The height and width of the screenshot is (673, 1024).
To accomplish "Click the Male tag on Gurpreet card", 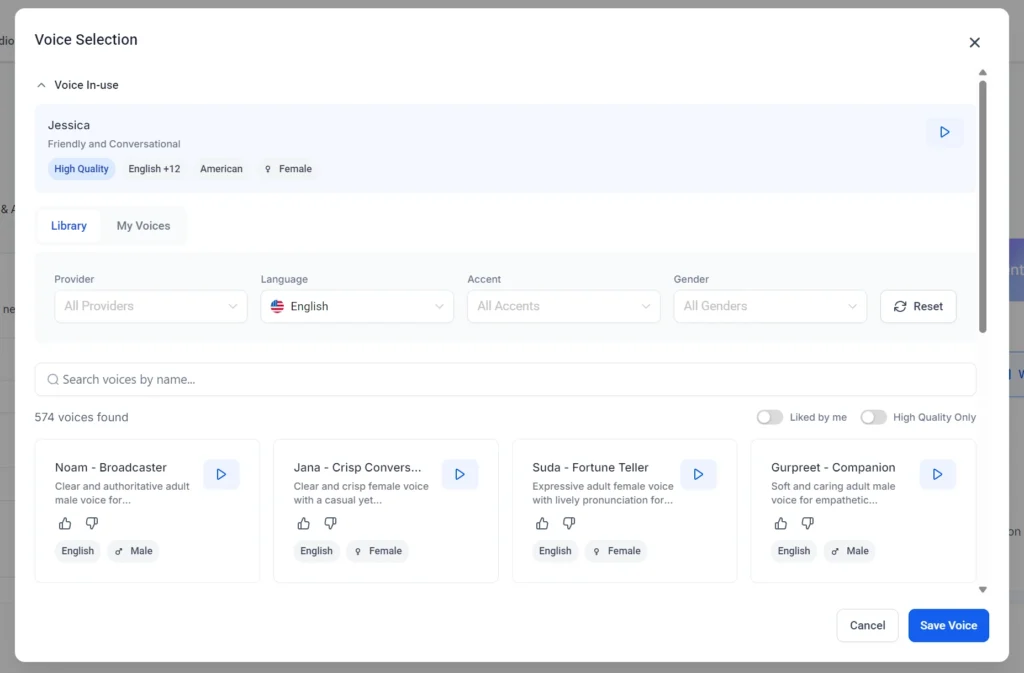I will pos(850,551).
